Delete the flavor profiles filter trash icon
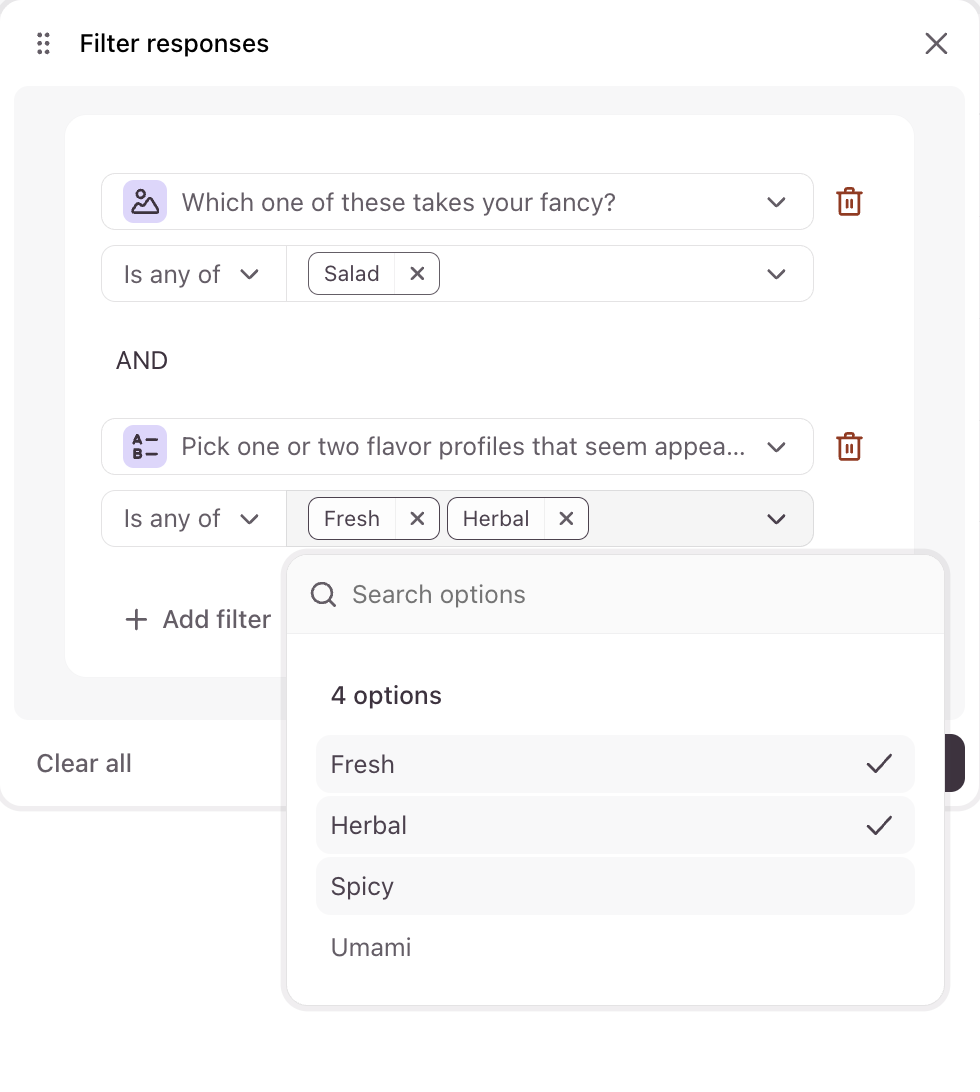Viewport: 980px width, 1092px height. (849, 447)
